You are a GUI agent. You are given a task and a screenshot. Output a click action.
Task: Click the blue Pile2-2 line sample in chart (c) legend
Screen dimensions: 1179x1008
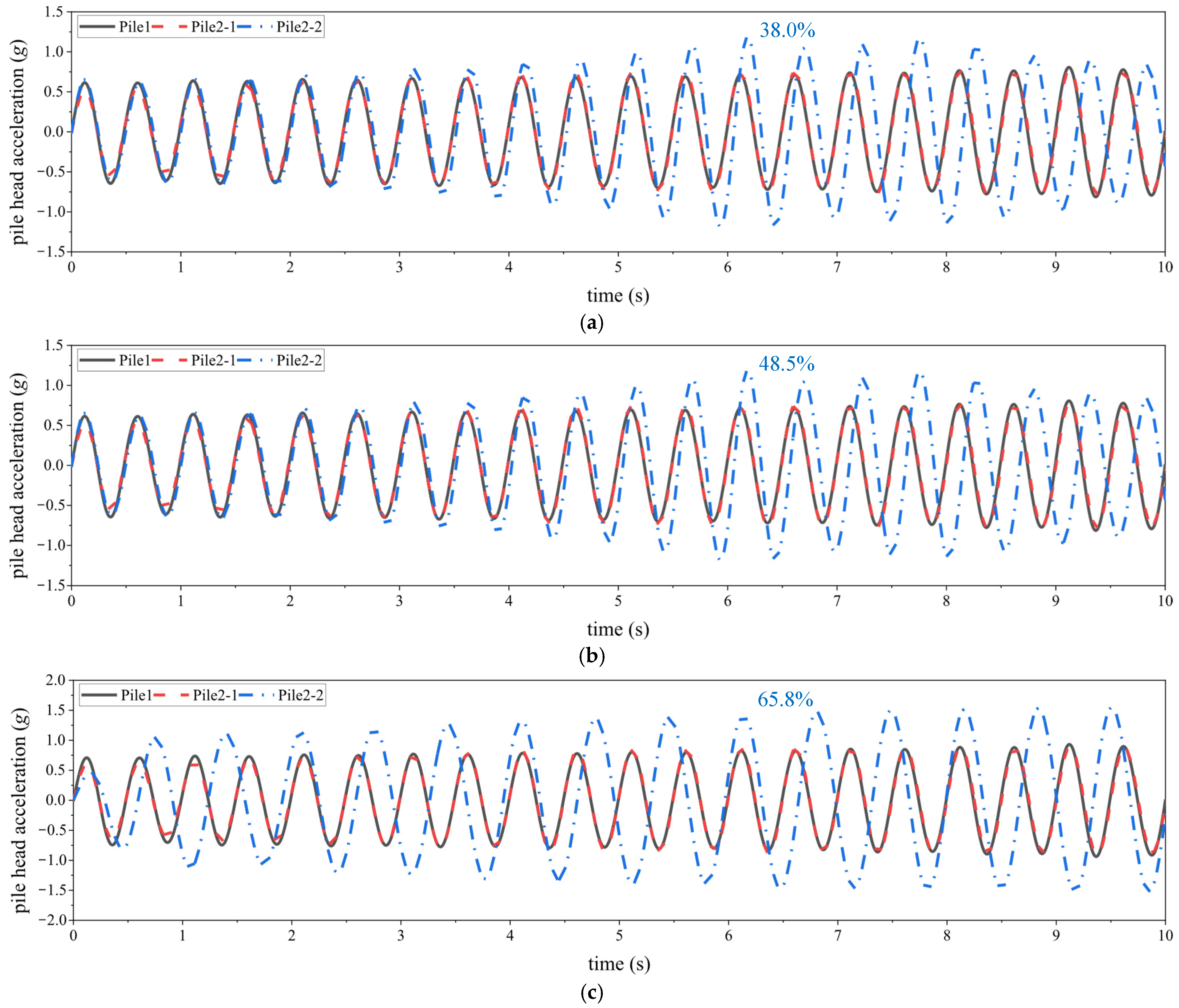tap(257, 695)
